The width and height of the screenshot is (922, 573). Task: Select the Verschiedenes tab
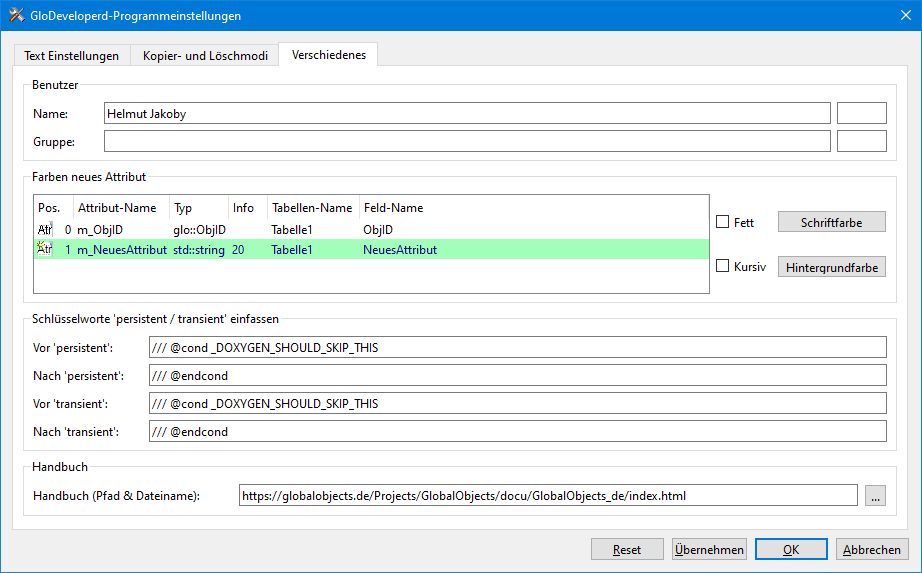click(329, 55)
